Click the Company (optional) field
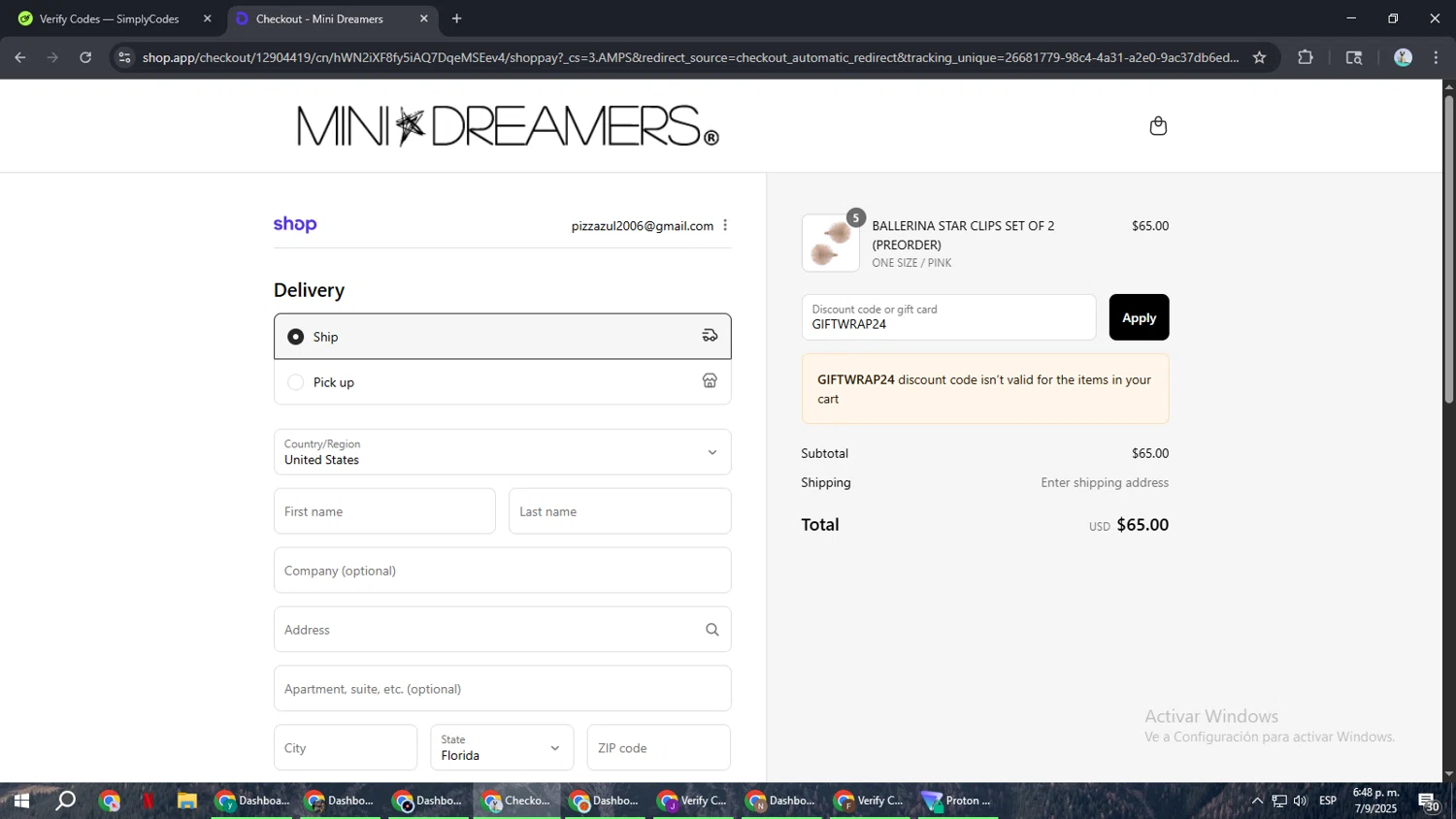 point(502,571)
